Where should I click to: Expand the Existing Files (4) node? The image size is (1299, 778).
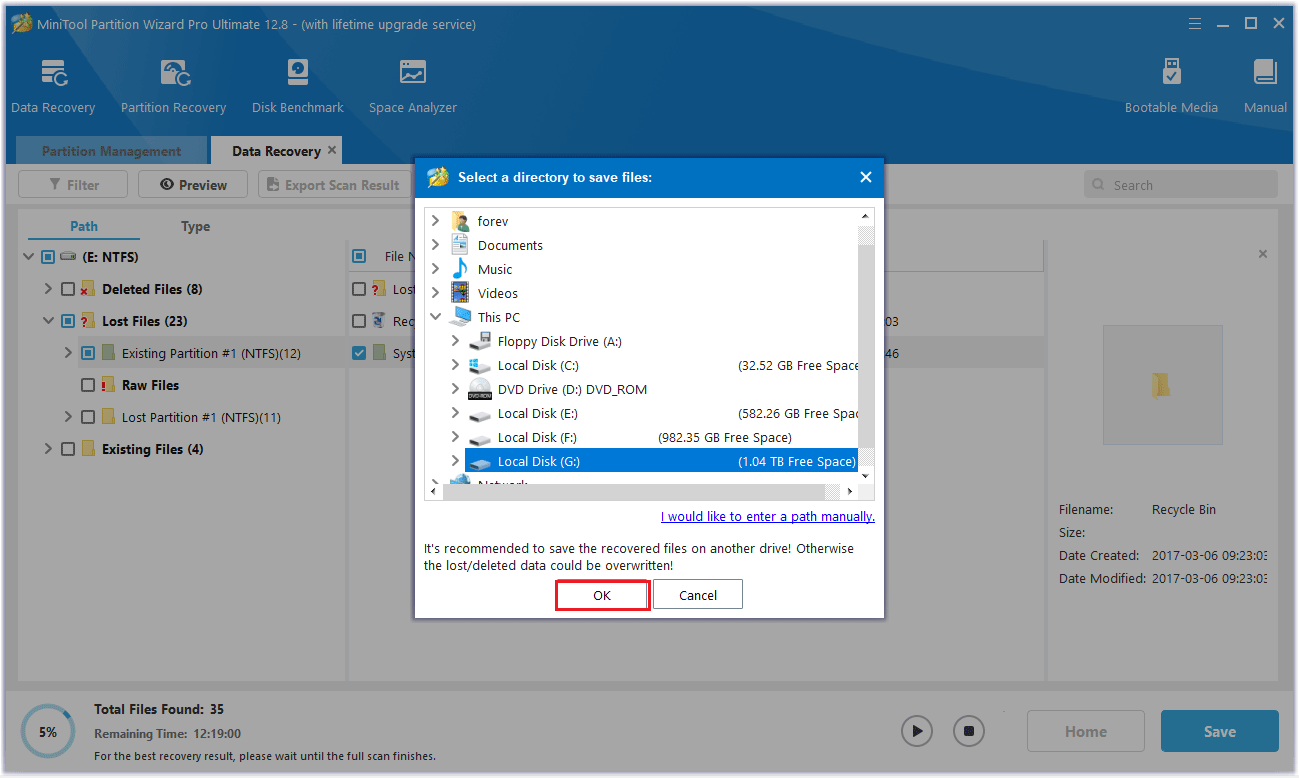48,449
